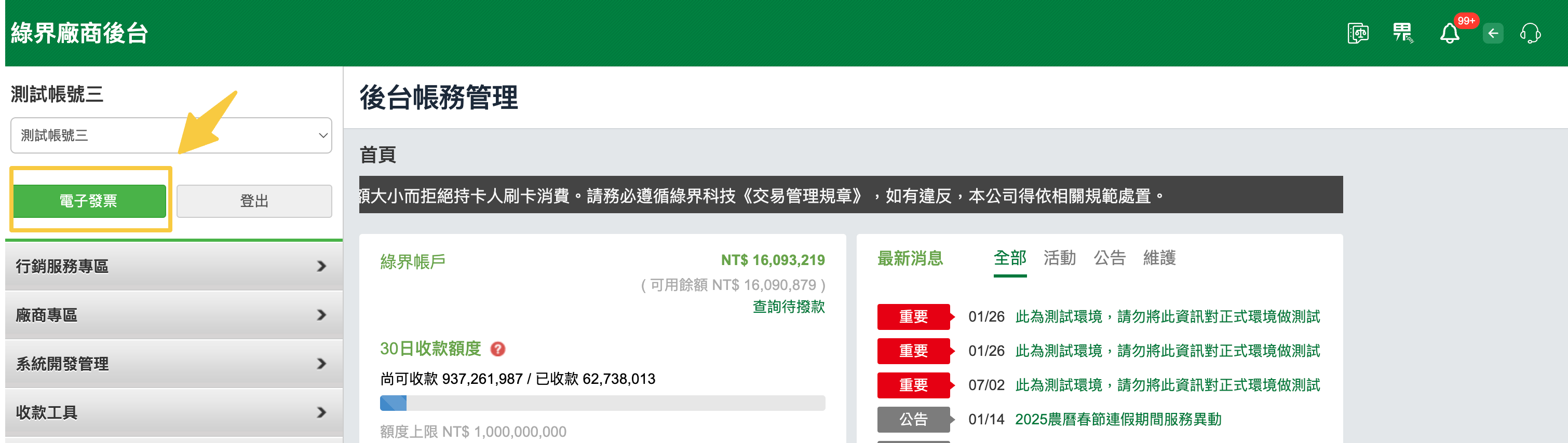Image resolution: width=1568 pixels, height=443 pixels.
Task: Click the 界 Pay logo icon
Action: click(x=1403, y=33)
